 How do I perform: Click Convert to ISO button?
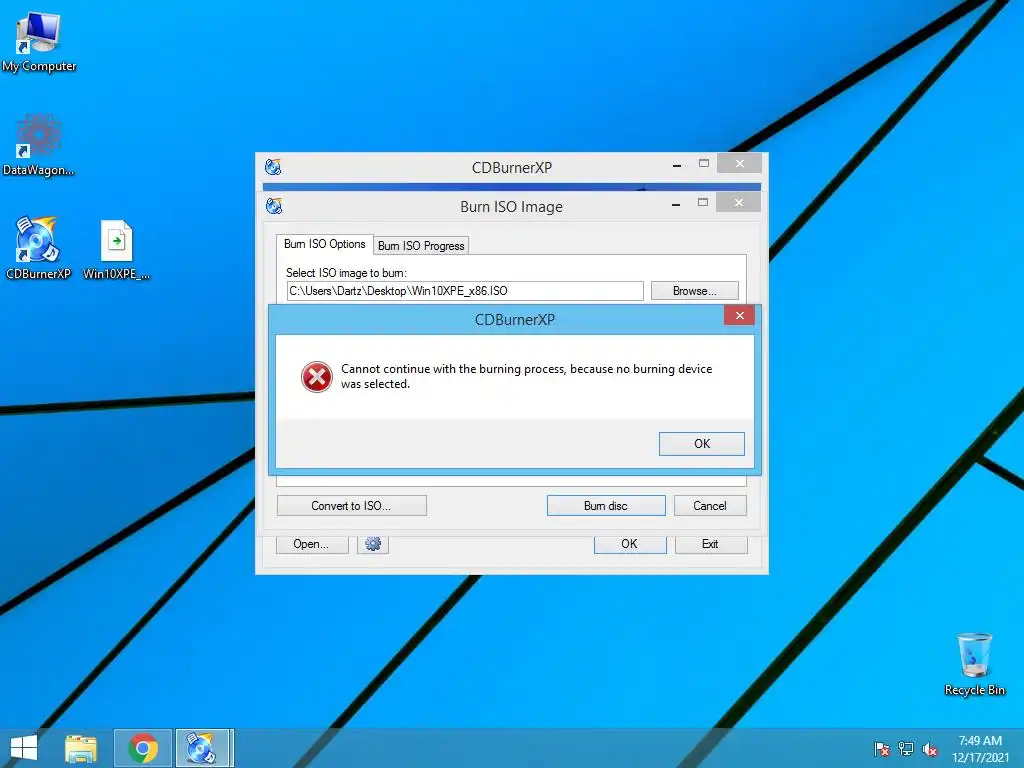pos(351,505)
